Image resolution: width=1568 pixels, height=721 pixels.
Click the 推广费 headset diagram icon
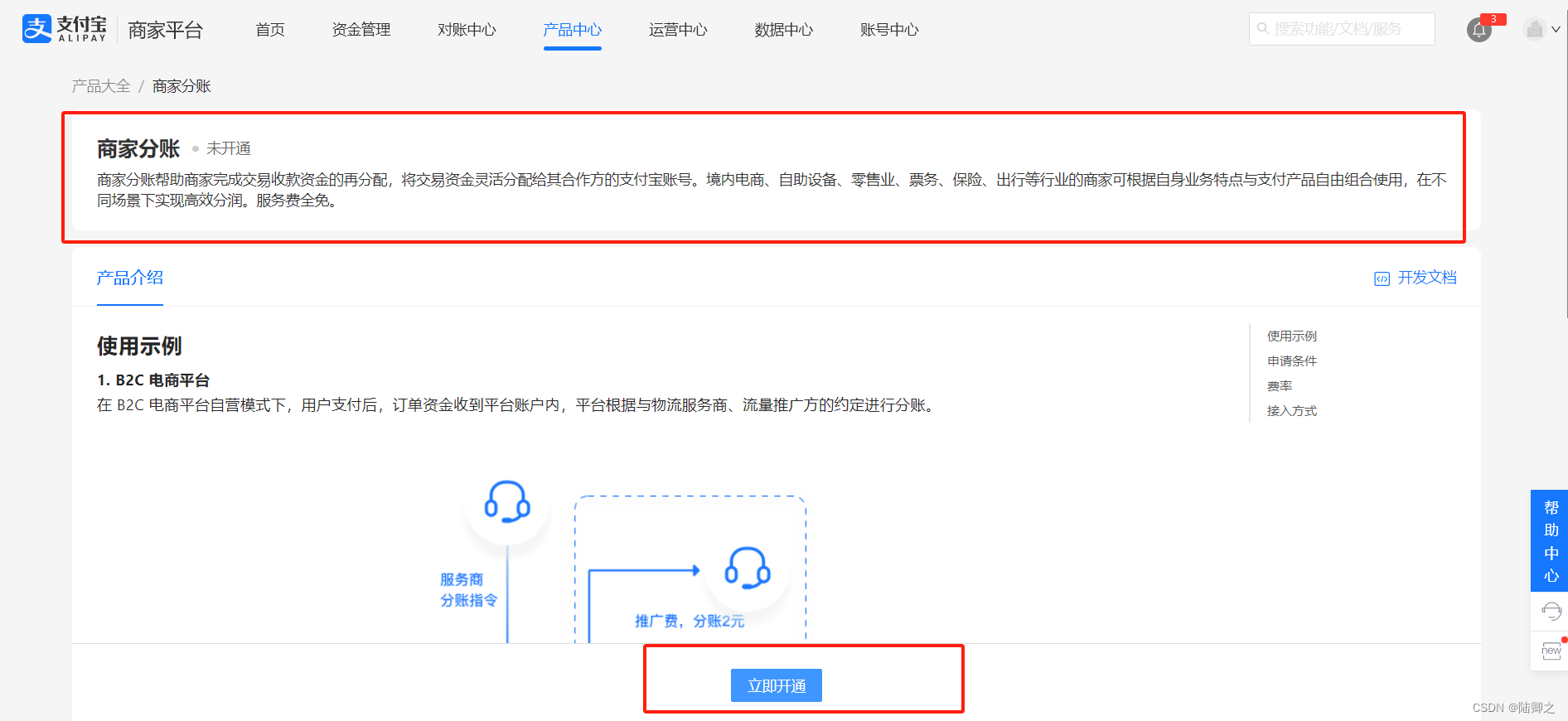click(748, 569)
